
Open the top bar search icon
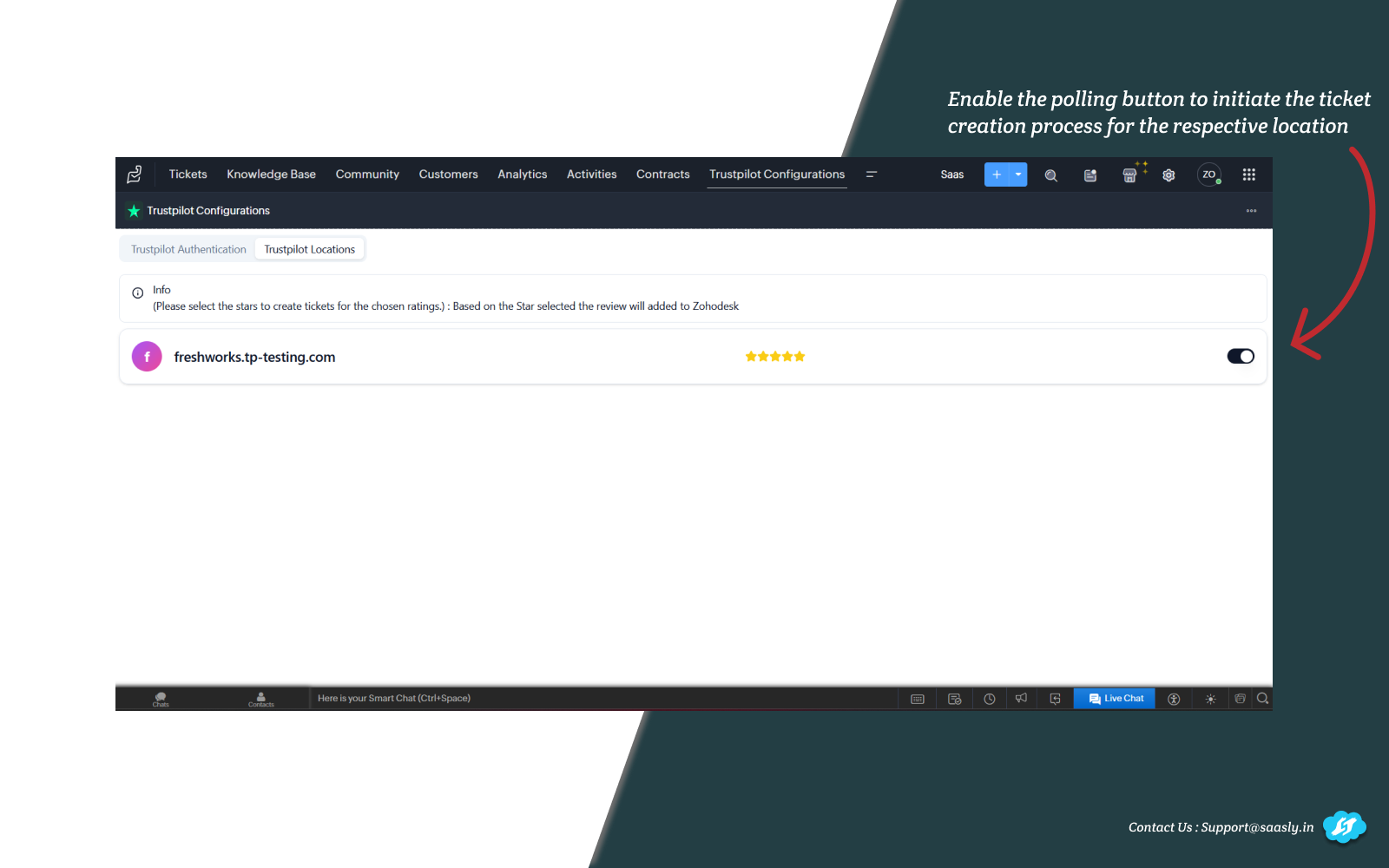1050,175
